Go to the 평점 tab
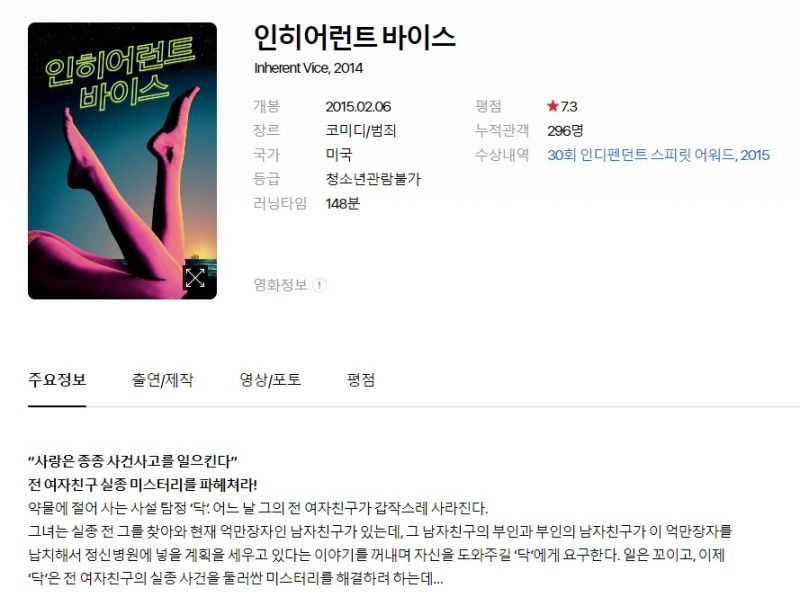800x606 pixels. pyautogui.click(x=361, y=380)
